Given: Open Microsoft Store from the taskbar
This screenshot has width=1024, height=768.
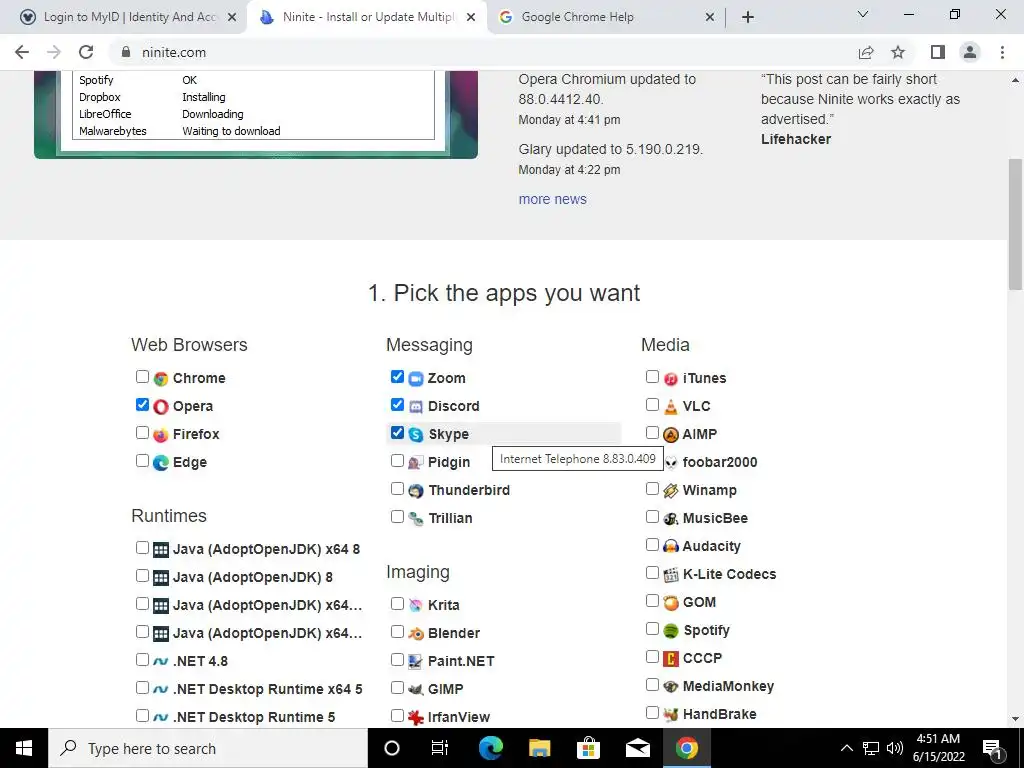Looking at the screenshot, I should (588, 748).
